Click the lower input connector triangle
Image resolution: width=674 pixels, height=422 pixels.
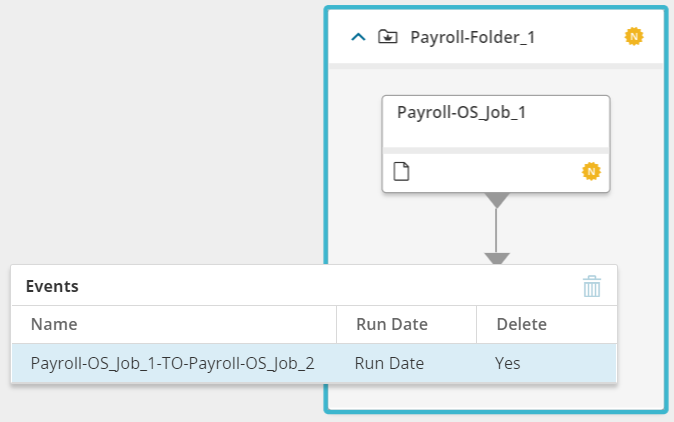tap(497, 259)
